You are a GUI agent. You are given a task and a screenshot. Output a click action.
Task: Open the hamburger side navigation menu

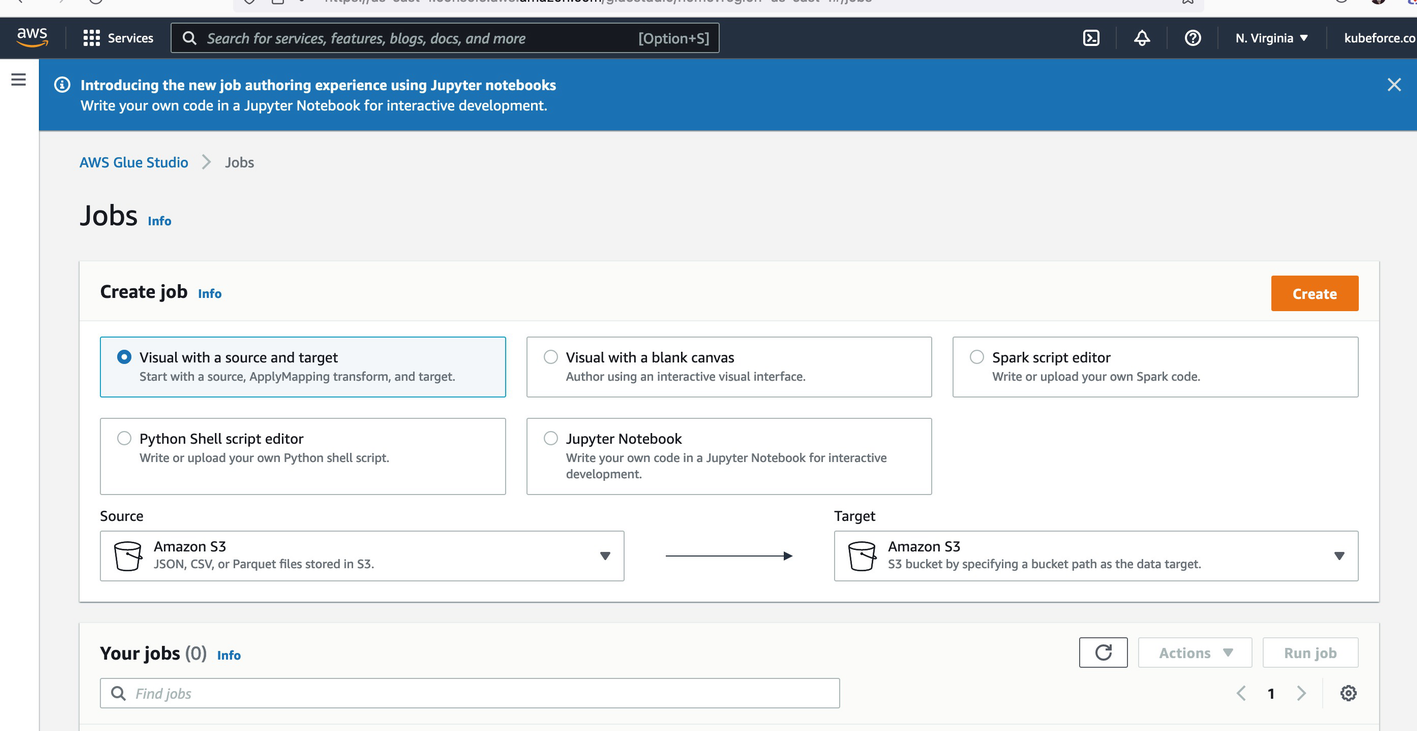[x=18, y=79]
